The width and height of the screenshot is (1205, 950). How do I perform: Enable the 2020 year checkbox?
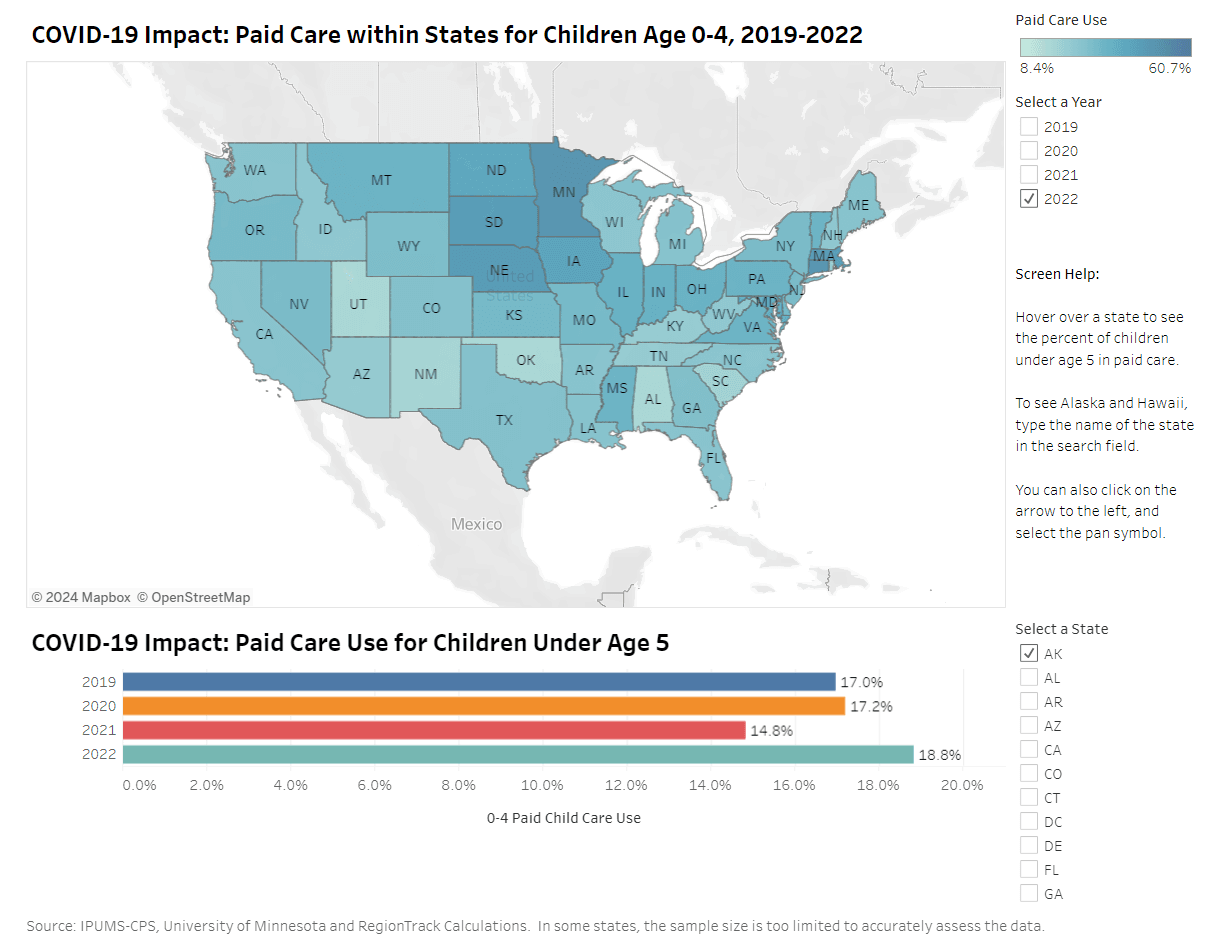[x=1028, y=150]
